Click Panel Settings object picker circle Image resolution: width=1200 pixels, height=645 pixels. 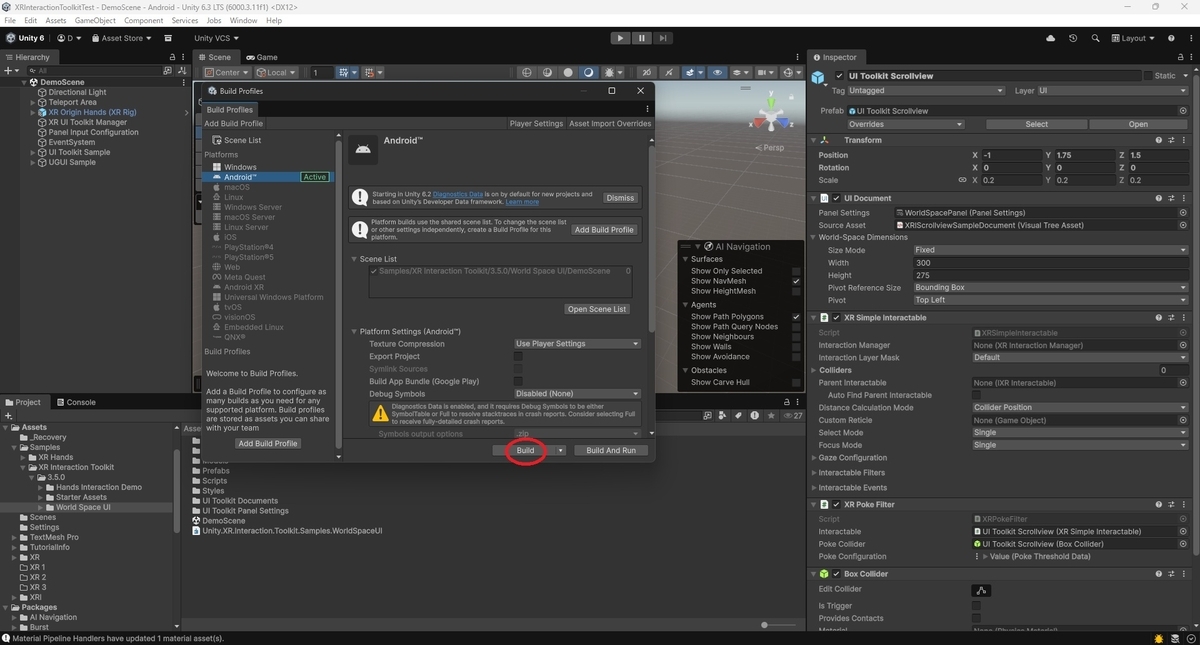point(1183,212)
